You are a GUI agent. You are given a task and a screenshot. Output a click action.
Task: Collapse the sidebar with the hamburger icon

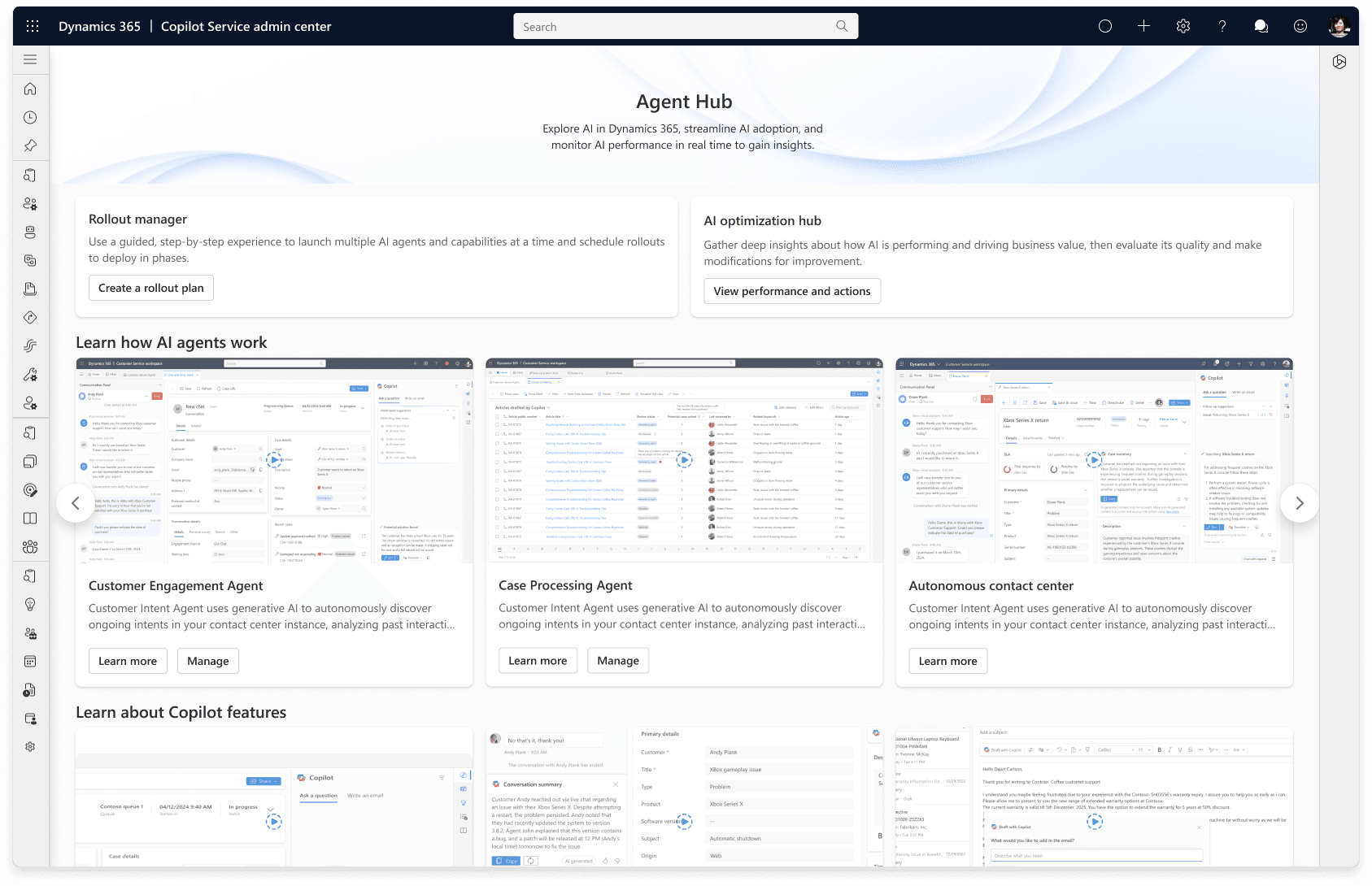[x=30, y=59]
